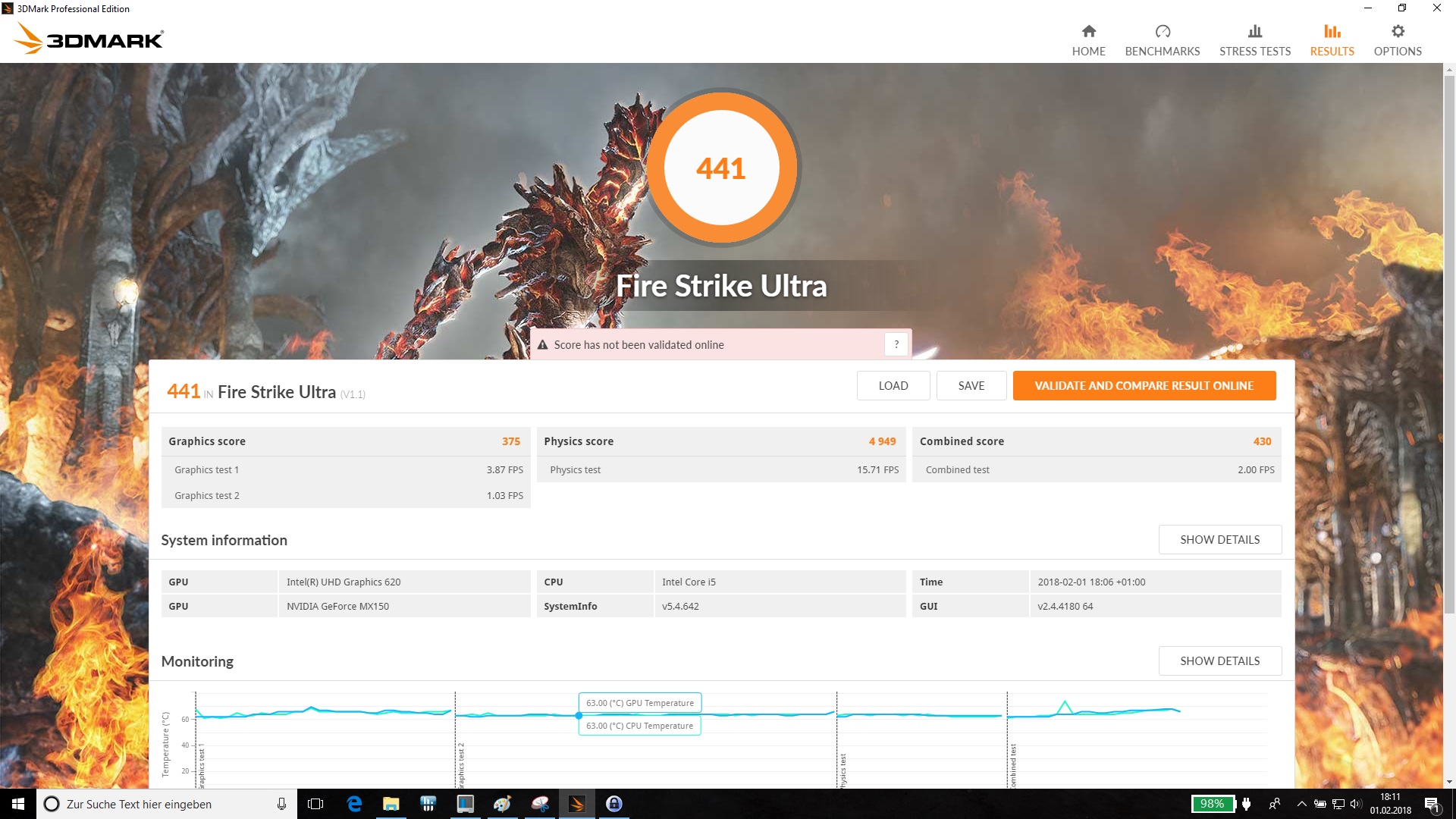Viewport: 1456px width, 819px height.
Task: Click the 3DMark logo
Action: pyautogui.click(x=89, y=38)
